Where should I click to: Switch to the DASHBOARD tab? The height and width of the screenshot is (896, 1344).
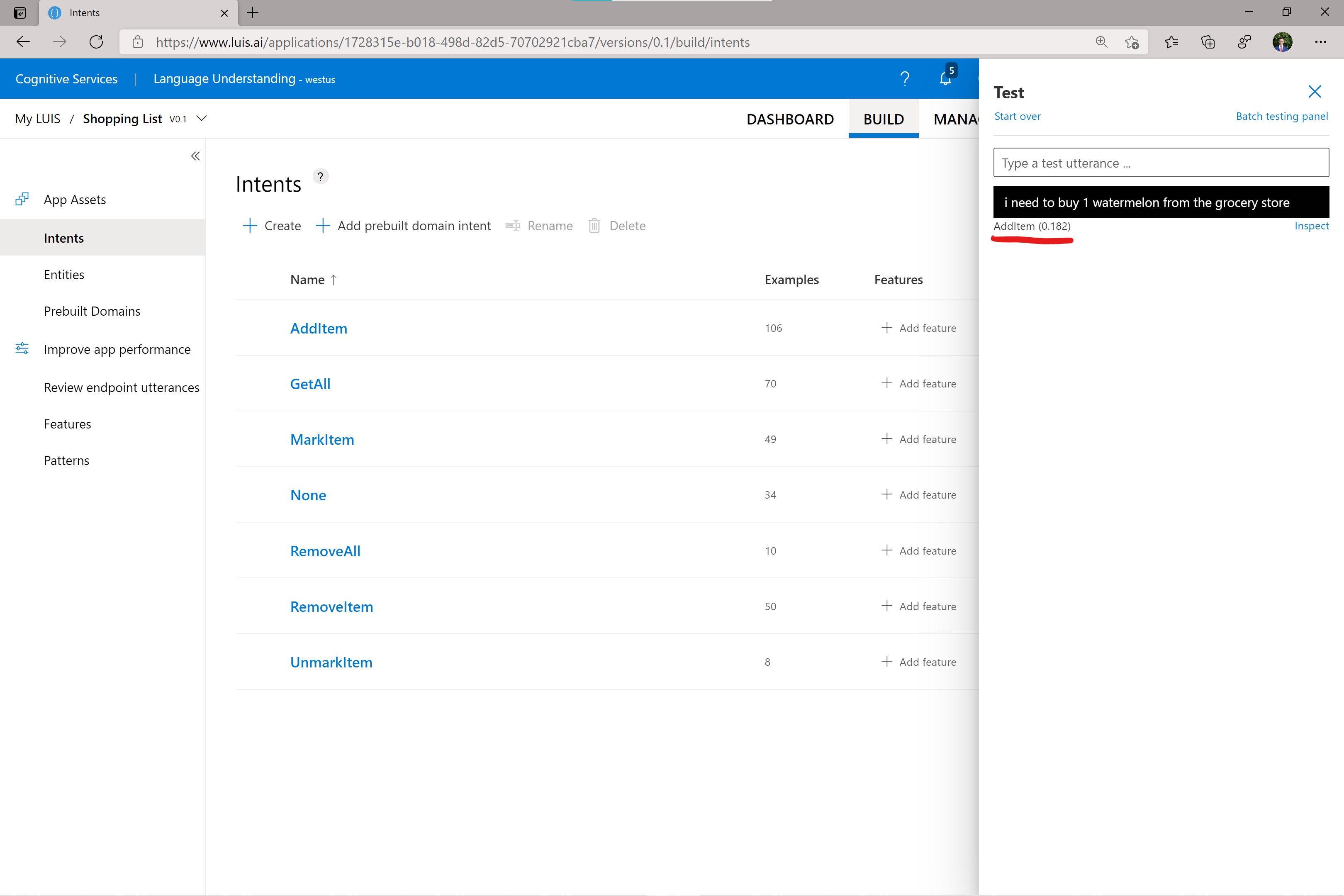pos(790,119)
